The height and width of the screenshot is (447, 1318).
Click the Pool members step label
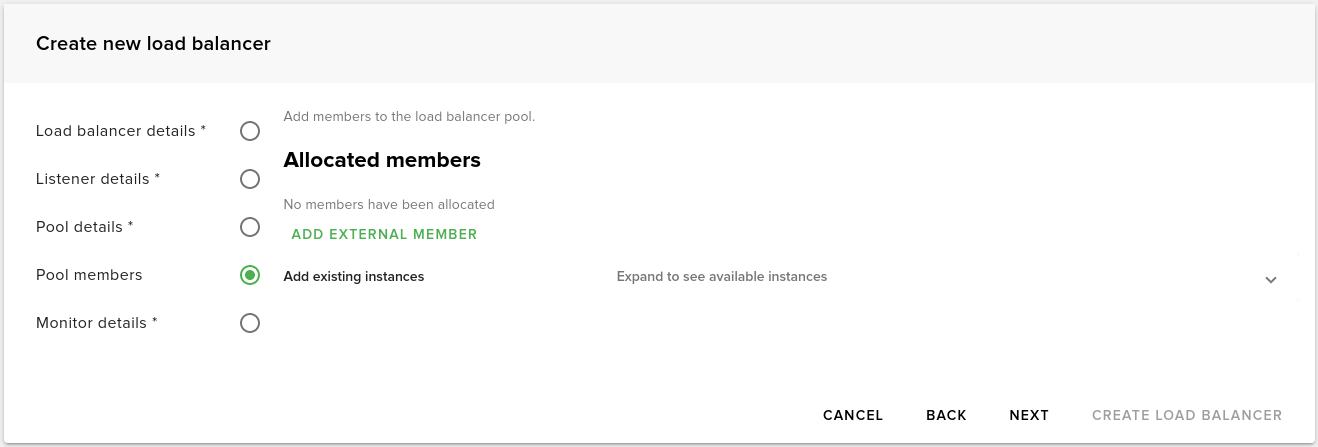(x=89, y=275)
